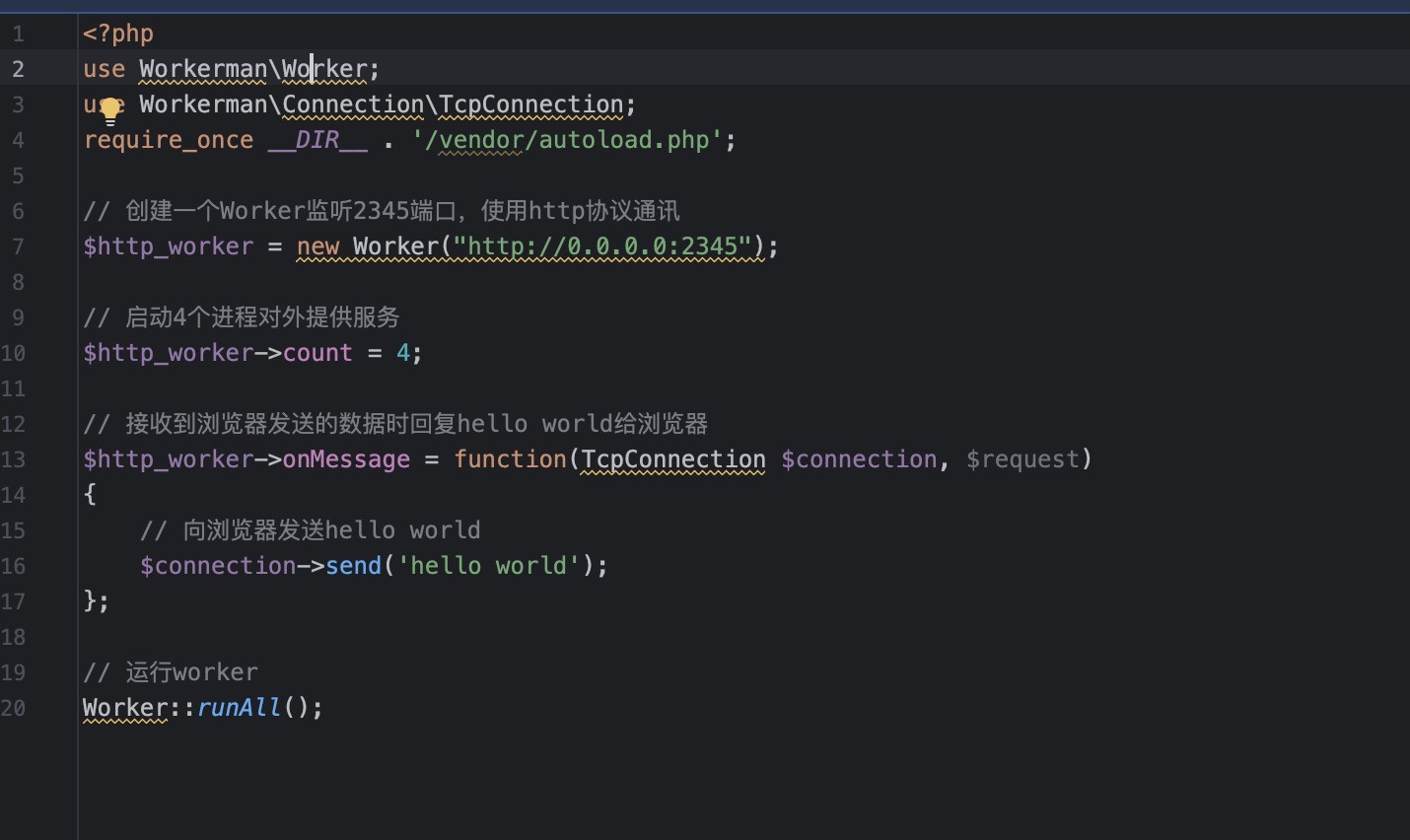The height and width of the screenshot is (840, 1410).
Task: Click $connection on line 16
Action: coord(218,566)
